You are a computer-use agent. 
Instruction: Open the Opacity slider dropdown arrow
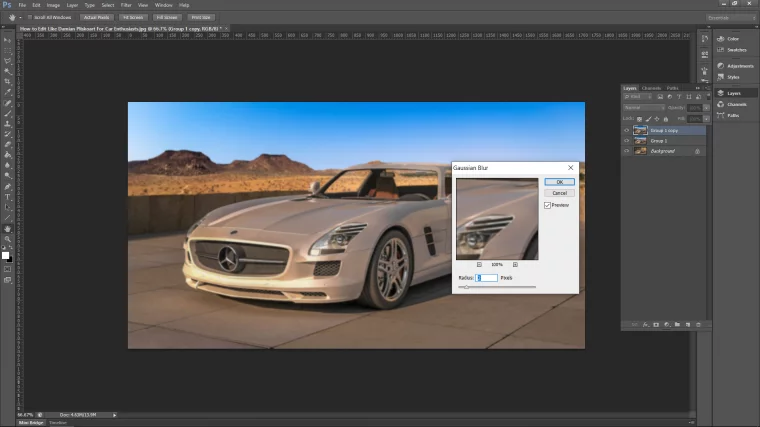(706, 108)
